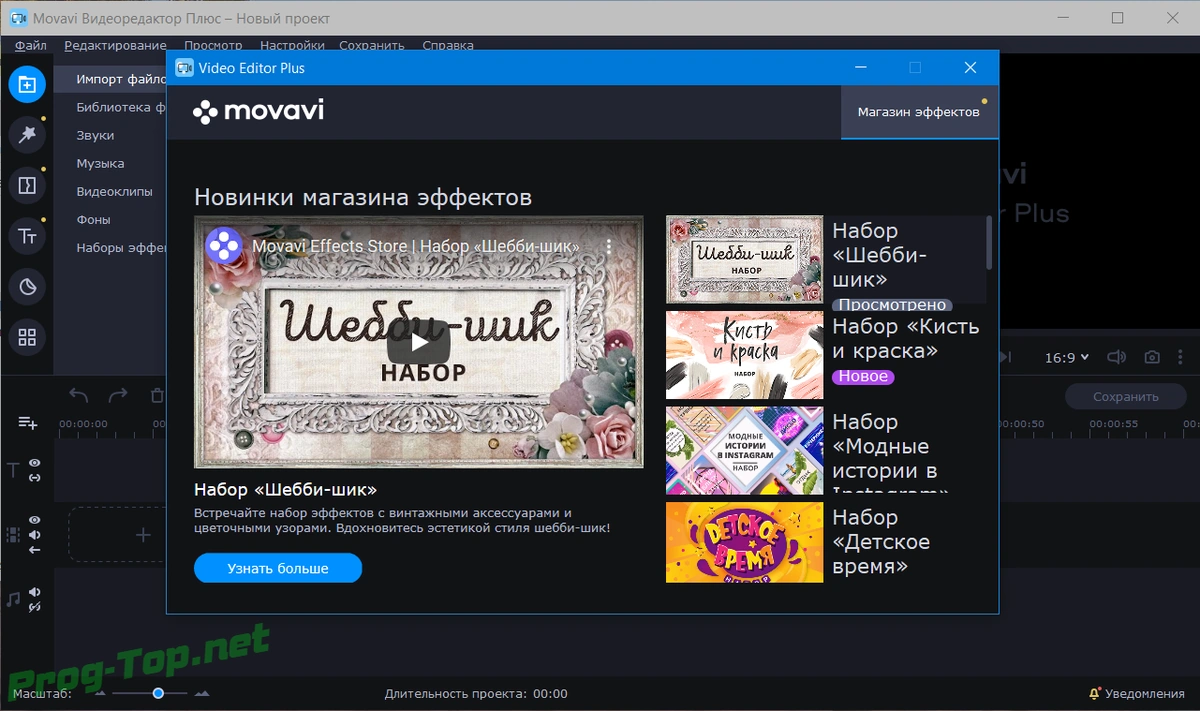The width and height of the screenshot is (1200, 711).
Task: Open the Справка menu
Action: click(x=448, y=45)
